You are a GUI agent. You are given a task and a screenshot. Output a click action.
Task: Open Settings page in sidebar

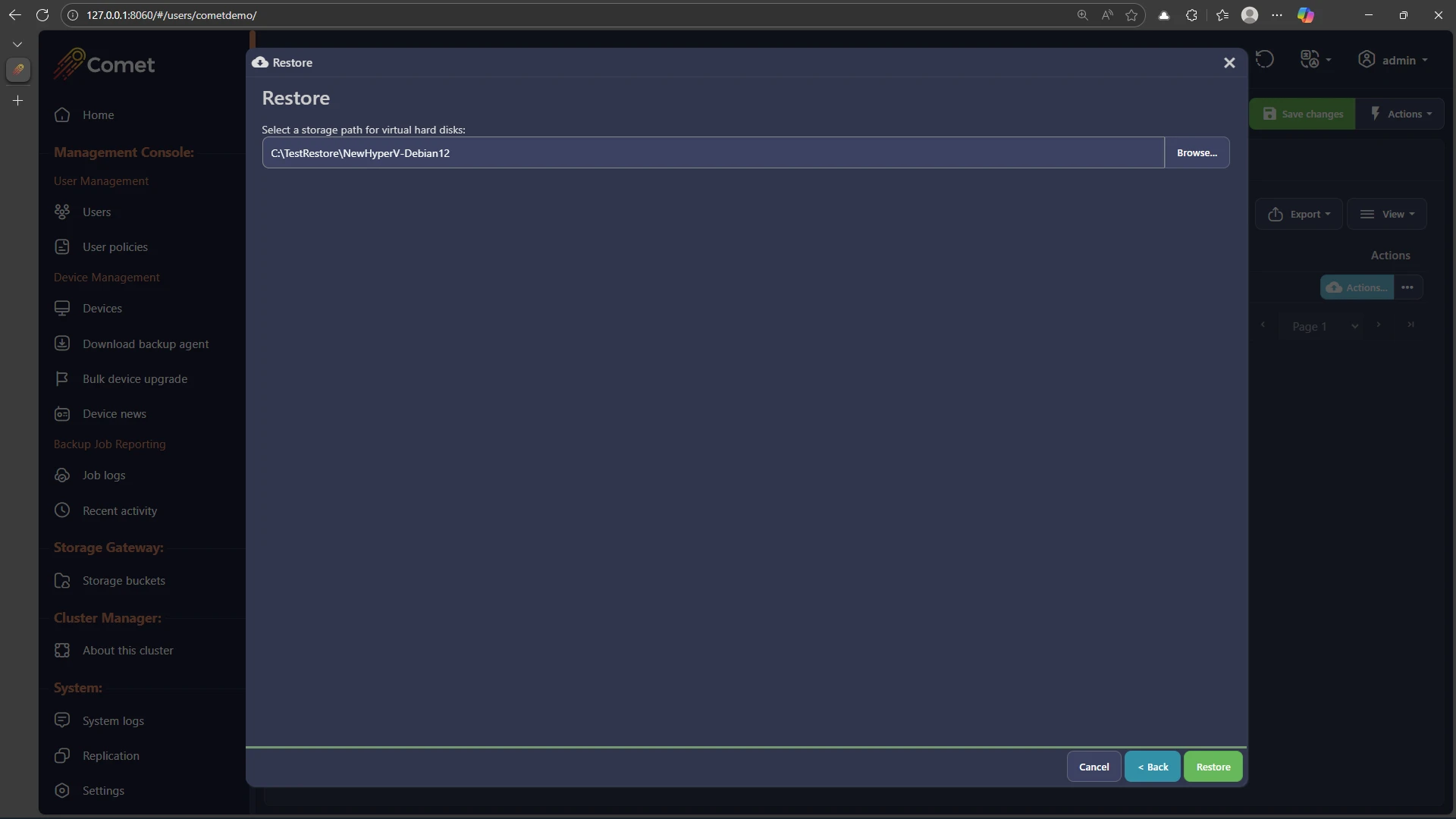point(103,790)
